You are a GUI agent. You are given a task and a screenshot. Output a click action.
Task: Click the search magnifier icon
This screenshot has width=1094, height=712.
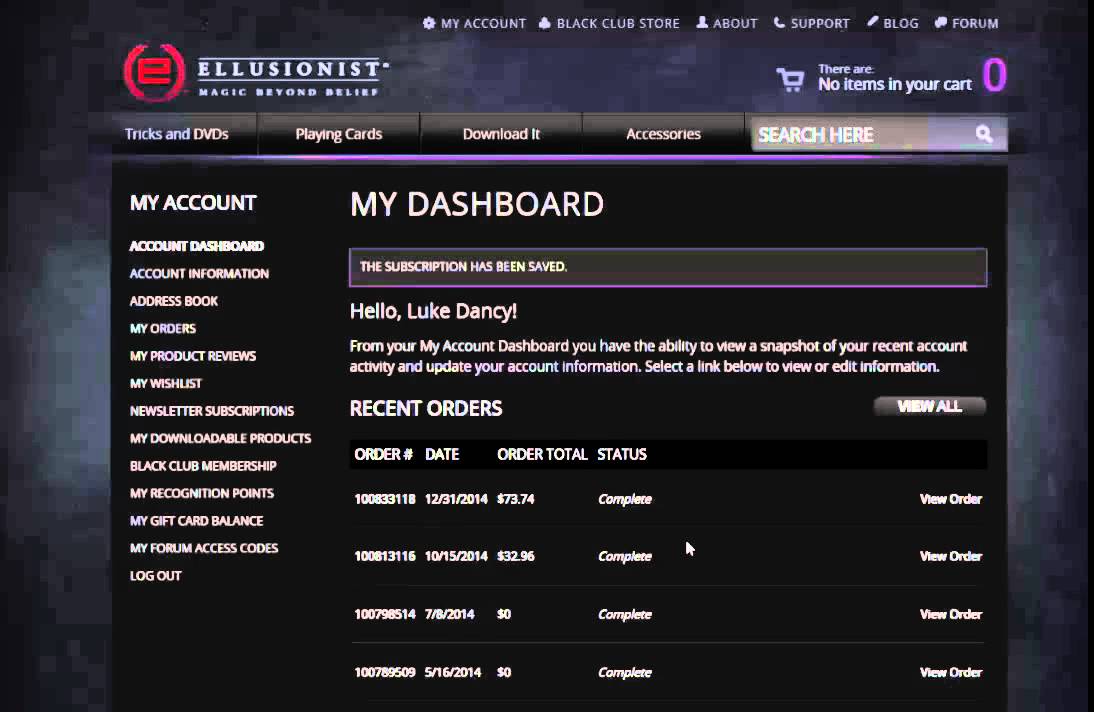(x=984, y=134)
